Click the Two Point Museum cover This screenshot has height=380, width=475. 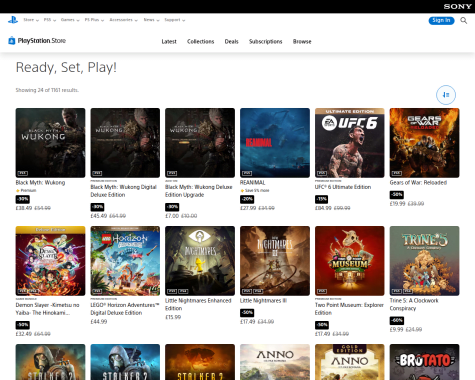click(350, 261)
